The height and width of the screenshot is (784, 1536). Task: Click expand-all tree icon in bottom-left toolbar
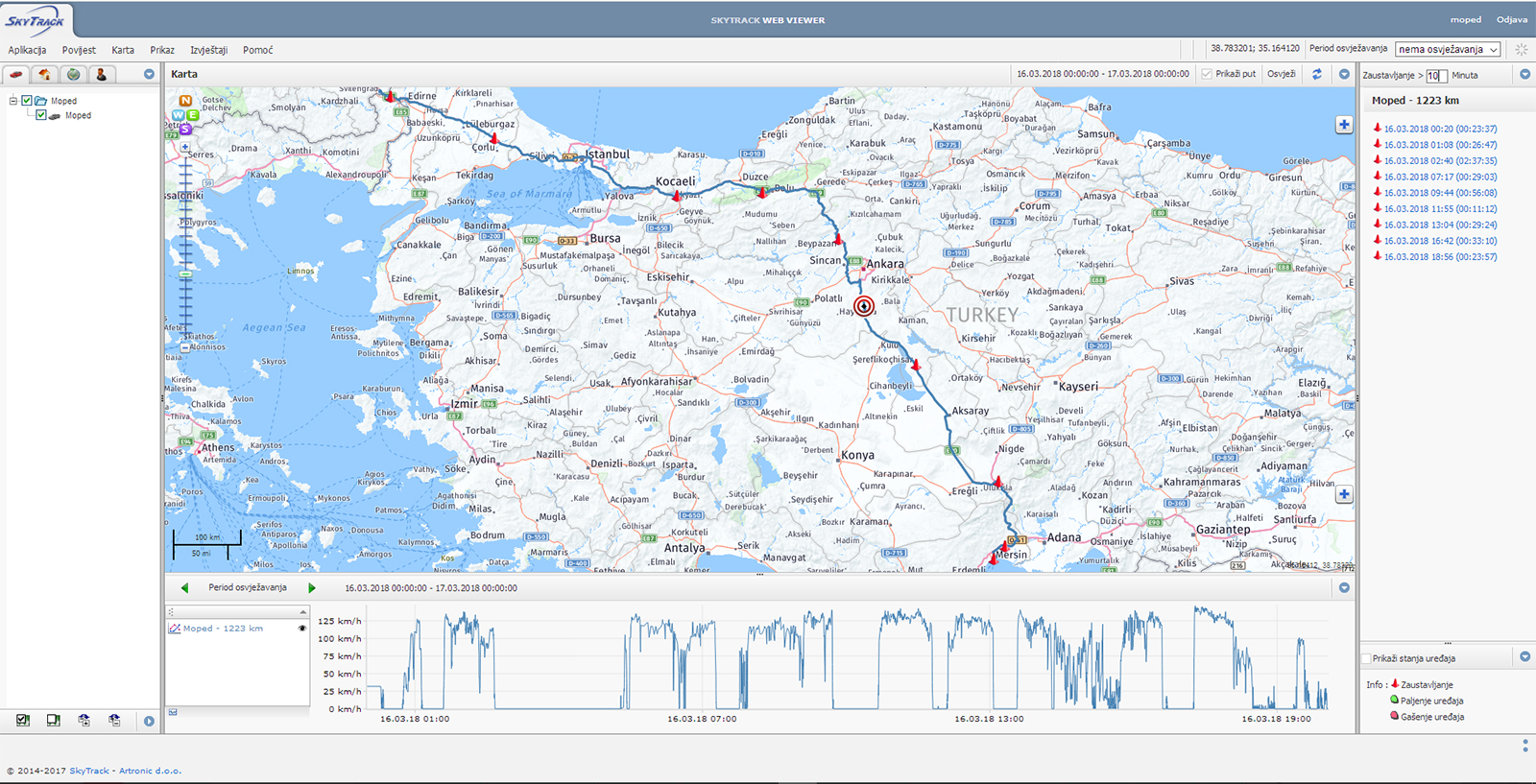coord(84,720)
